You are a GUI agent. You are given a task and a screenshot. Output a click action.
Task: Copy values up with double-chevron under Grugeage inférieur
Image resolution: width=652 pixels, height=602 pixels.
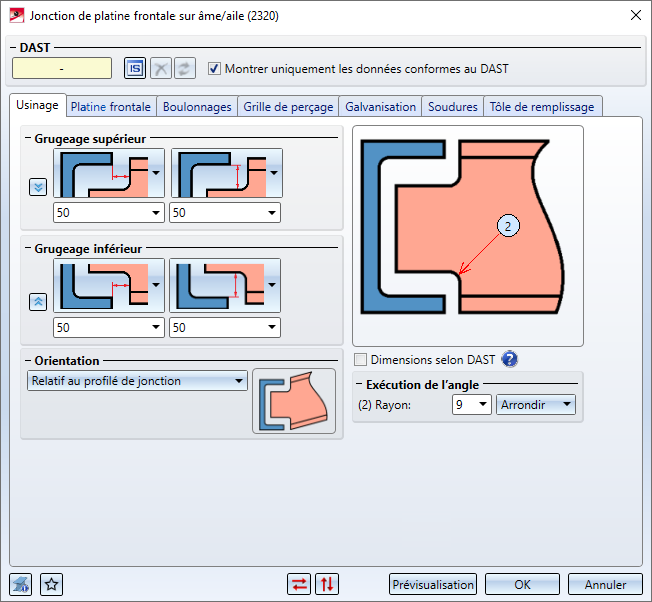[x=38, y=300]
